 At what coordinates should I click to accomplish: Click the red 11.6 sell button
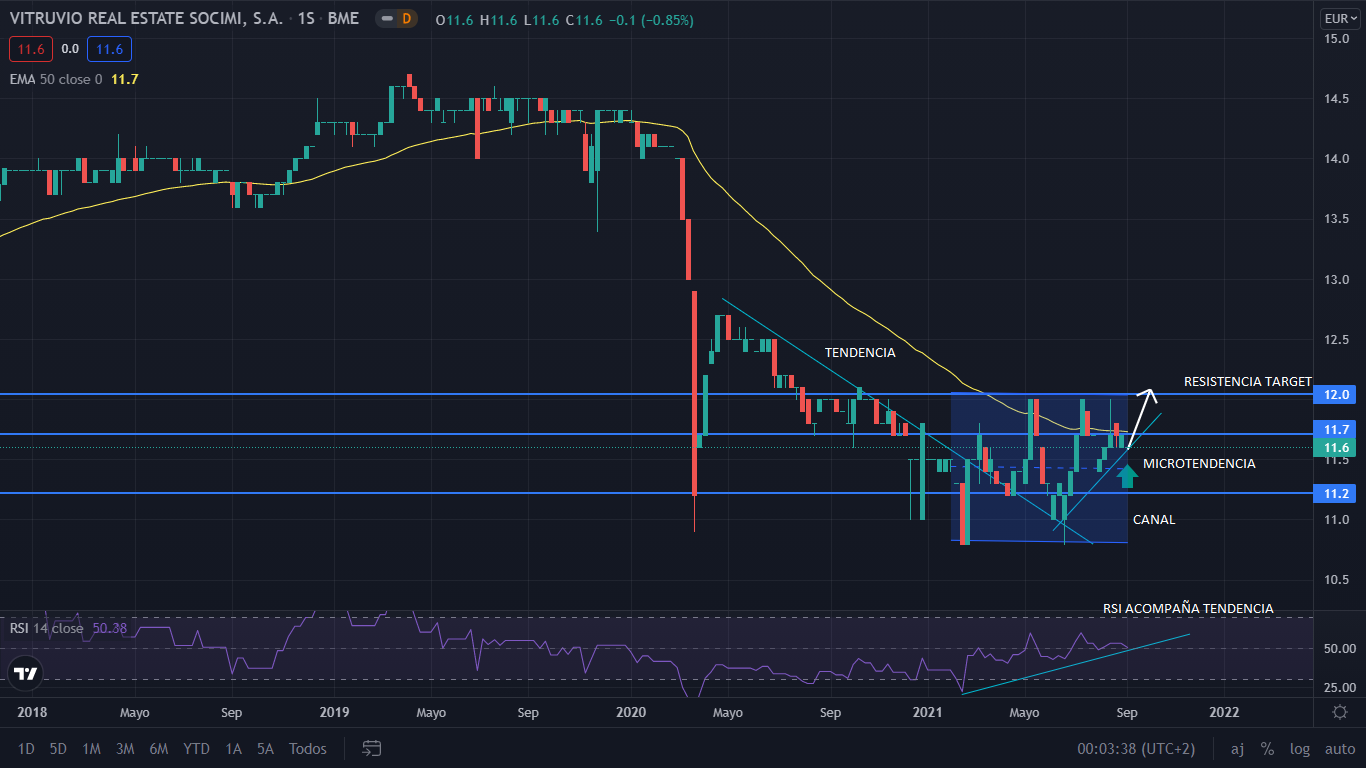[x=29, y=49]
